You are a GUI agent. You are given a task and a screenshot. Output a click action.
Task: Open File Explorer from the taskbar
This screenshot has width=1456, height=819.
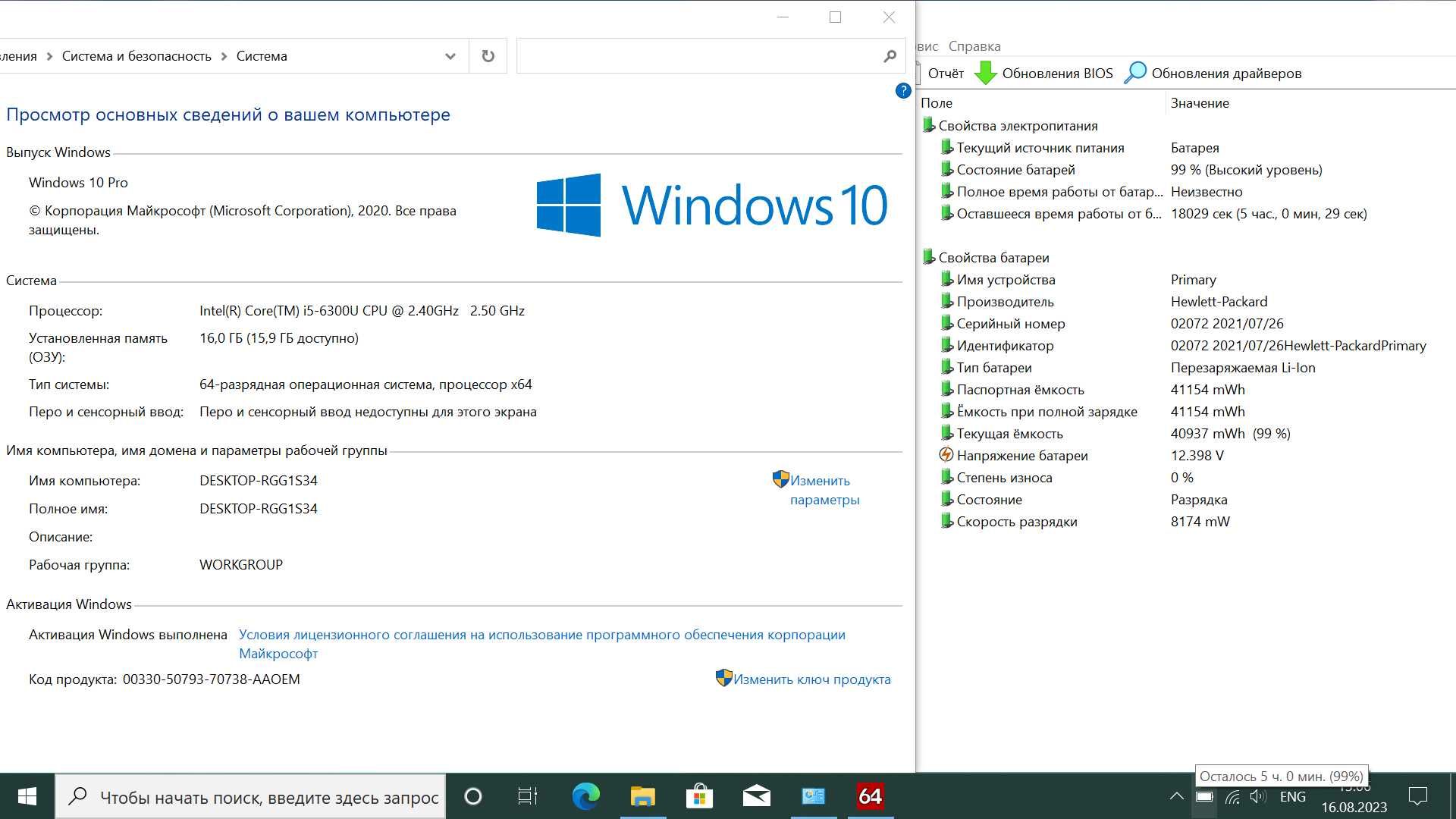643,796
